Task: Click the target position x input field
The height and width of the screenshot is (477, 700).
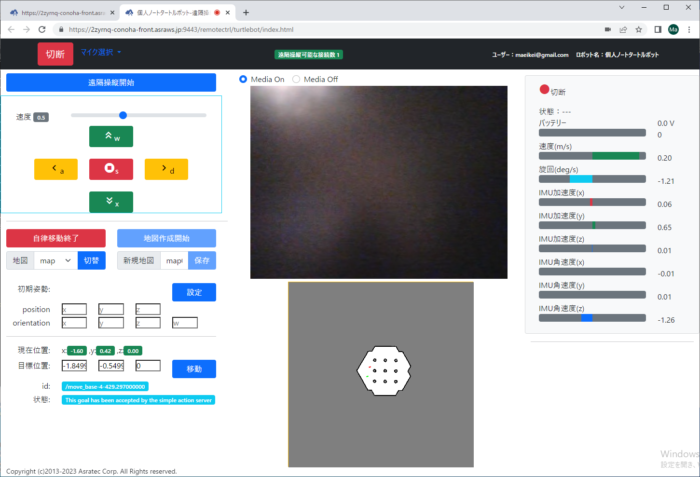Action: [74, 366]
